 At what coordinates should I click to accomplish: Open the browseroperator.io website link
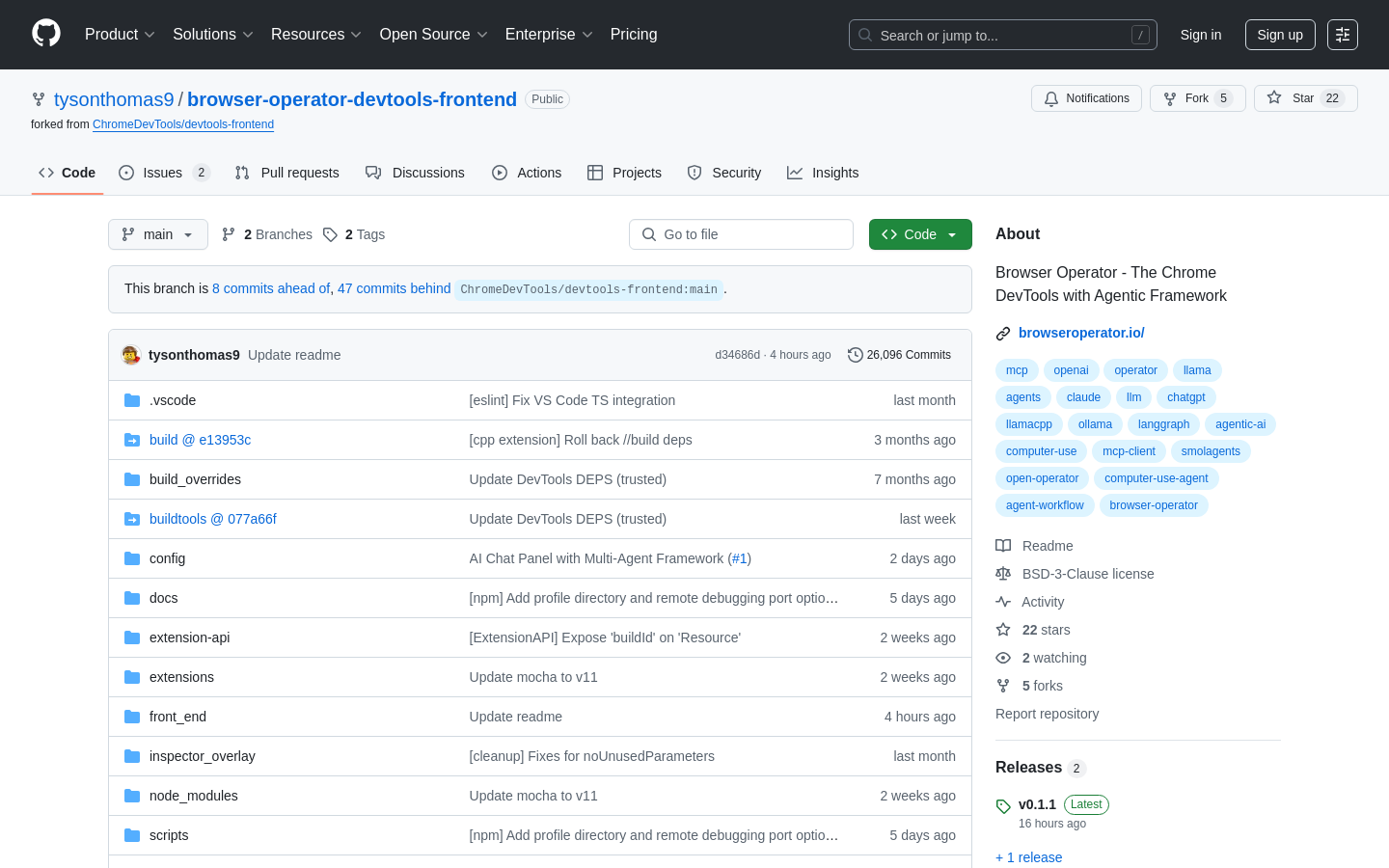1081,333
